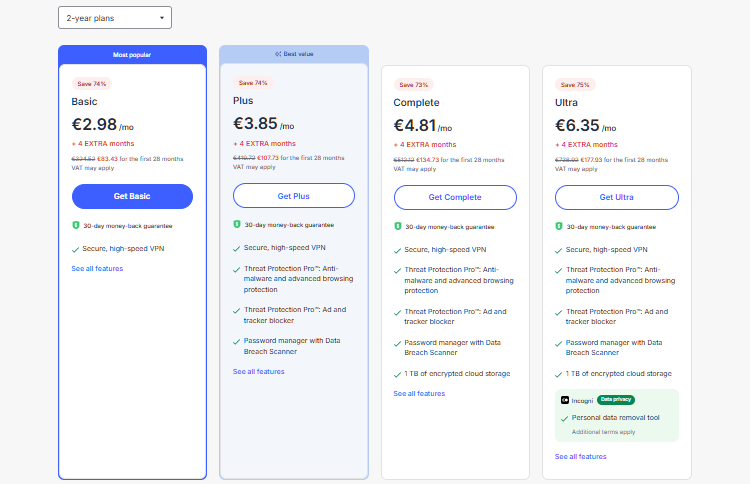750x484 pixels.
Task: Click Save 73% badge on Complete plan
Action: click(414, 85)
